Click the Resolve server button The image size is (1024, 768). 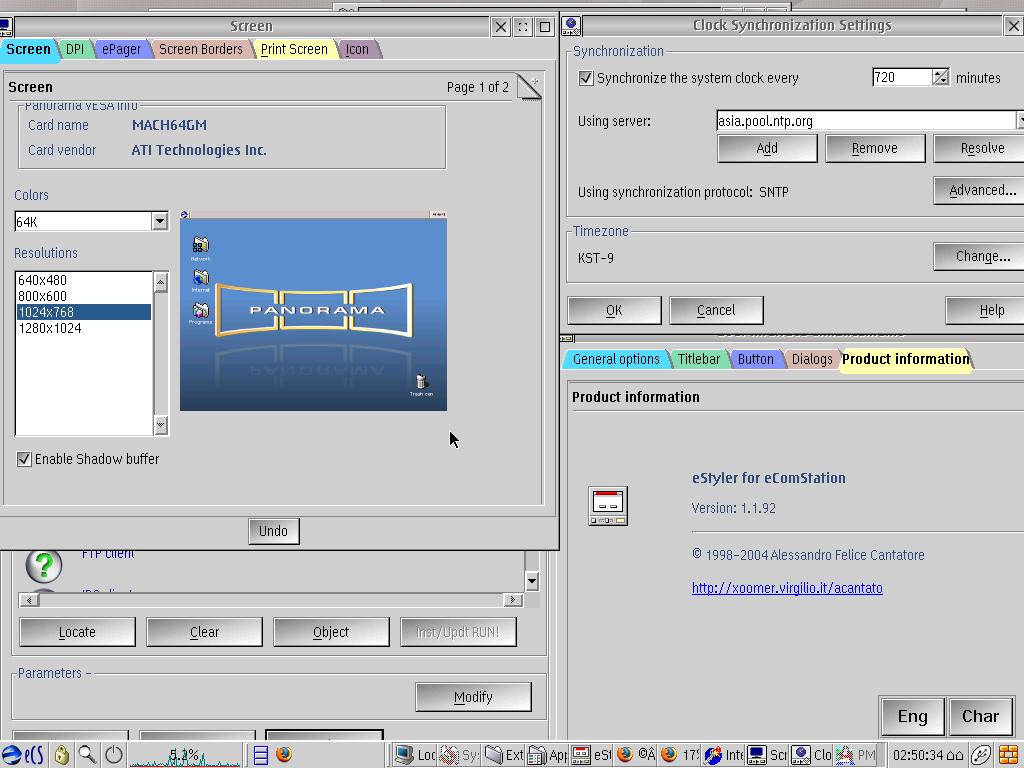point(980,148)
